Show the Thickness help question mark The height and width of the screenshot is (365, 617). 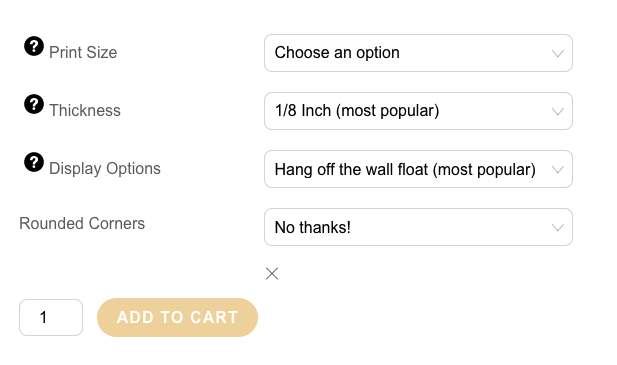34,104
